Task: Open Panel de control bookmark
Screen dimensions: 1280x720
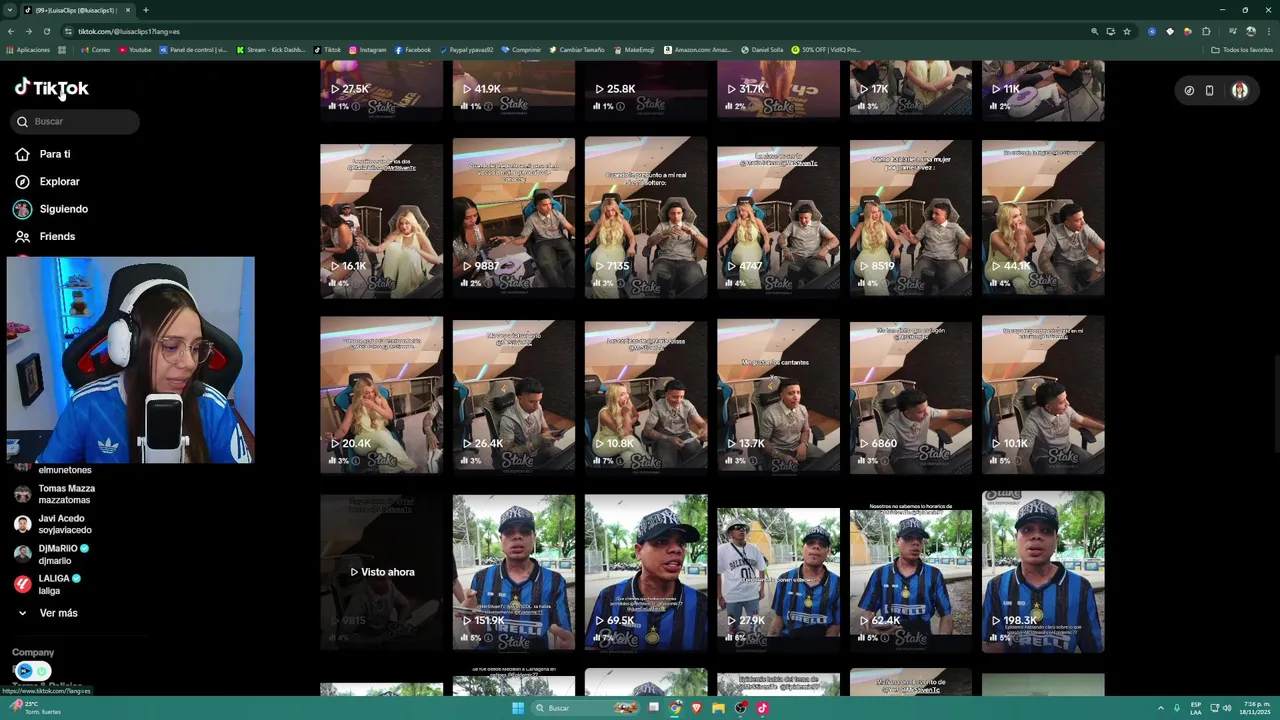Action: point(193,49)
